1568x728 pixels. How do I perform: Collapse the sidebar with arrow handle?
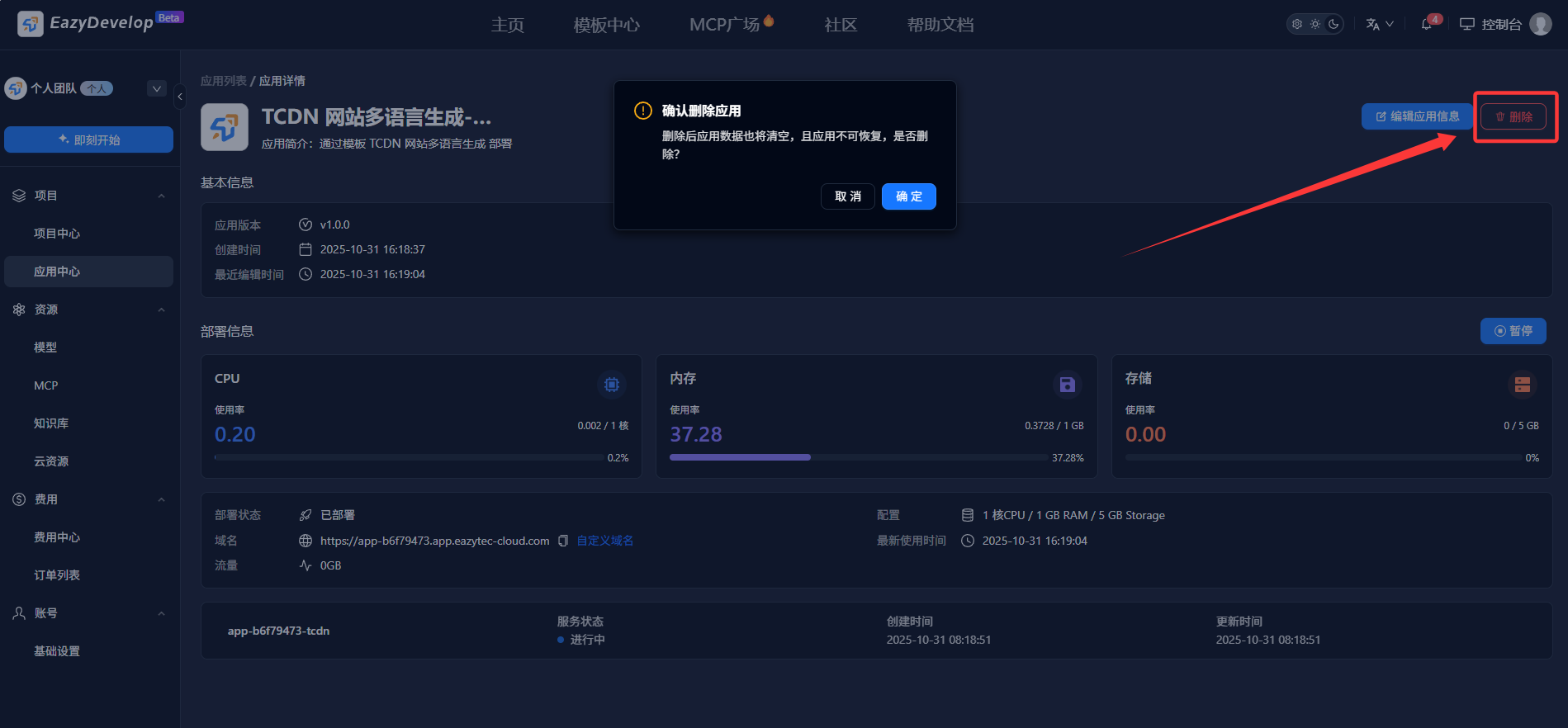click(x=180, y=97)
